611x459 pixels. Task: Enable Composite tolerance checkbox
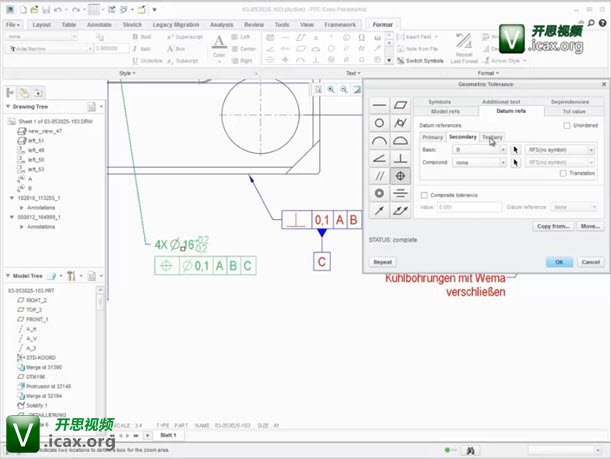click(x=424, y=195)
